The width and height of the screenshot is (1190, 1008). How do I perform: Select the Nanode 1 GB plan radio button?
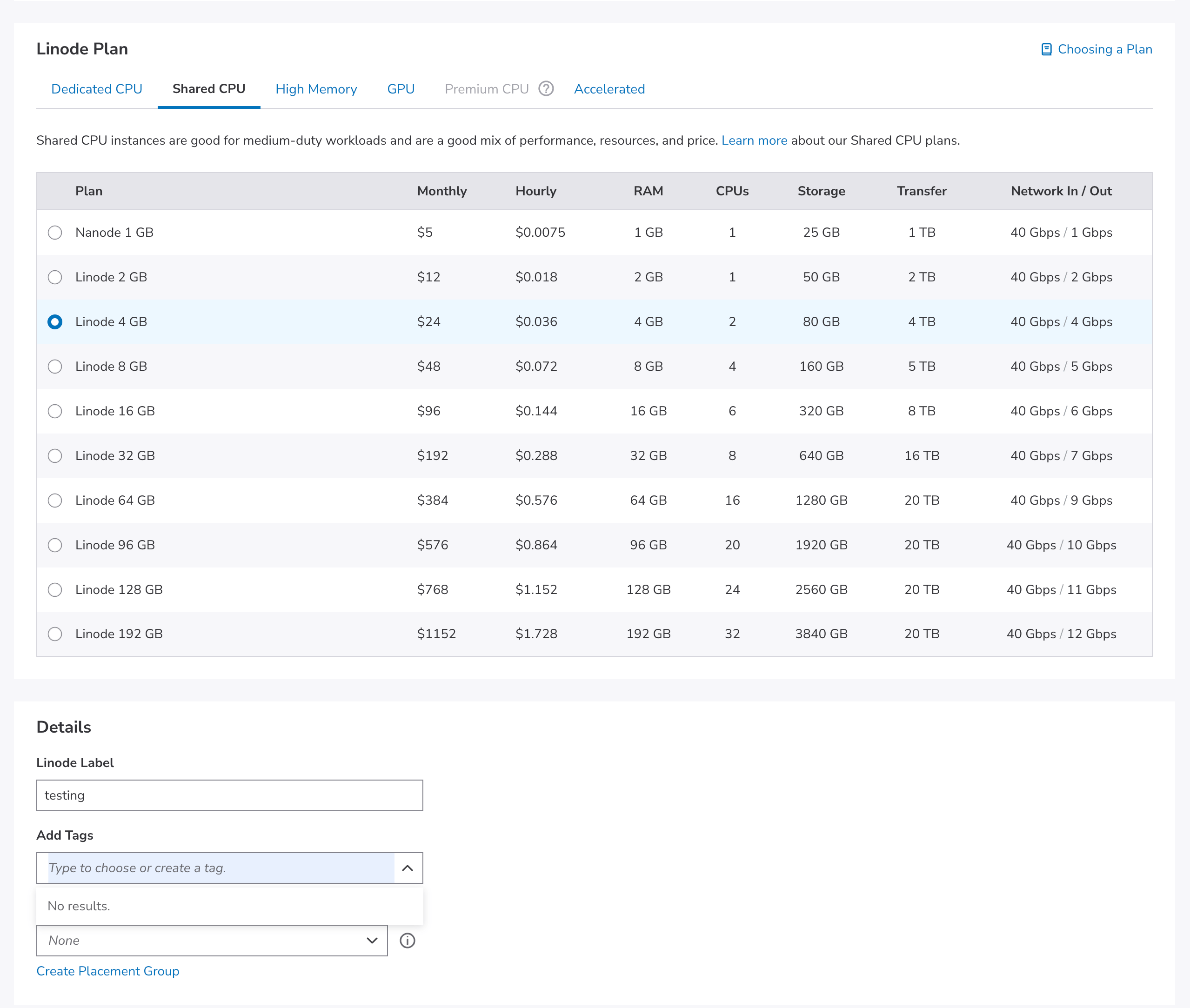click(x=55, y=233)
